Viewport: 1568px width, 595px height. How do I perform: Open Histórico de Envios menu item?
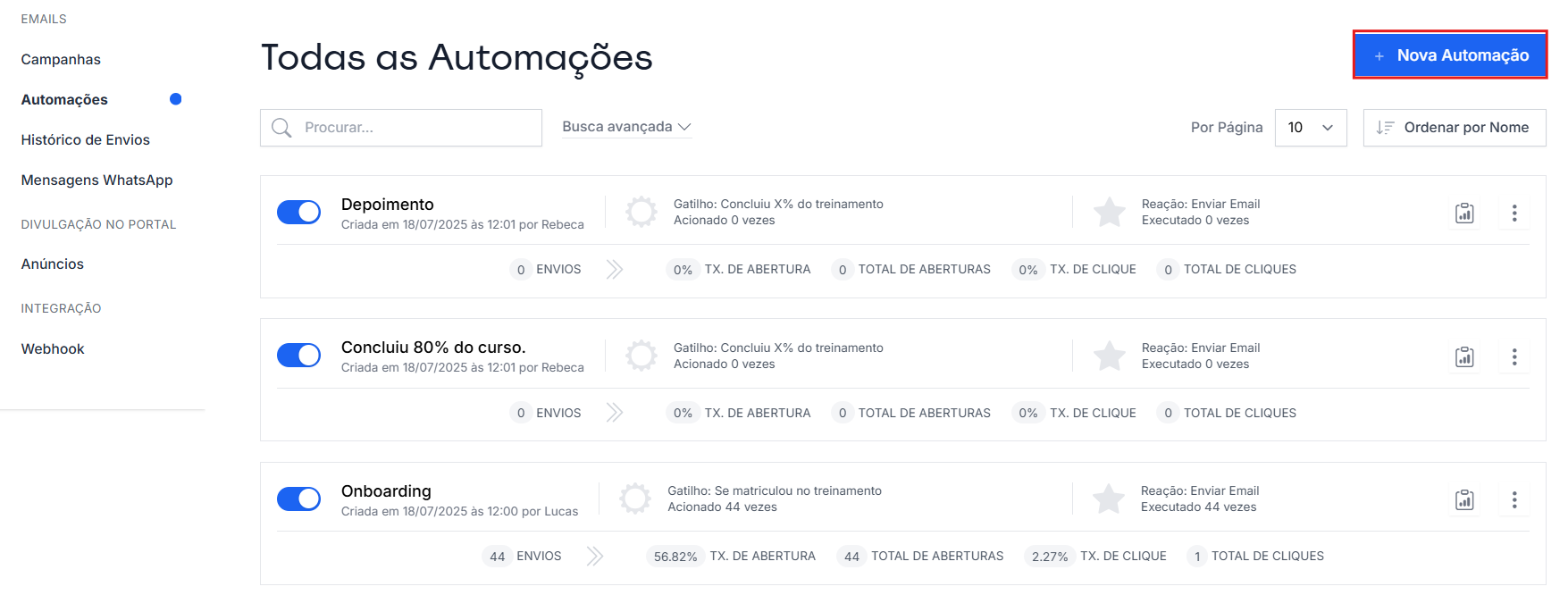click(x=86, y=140)
